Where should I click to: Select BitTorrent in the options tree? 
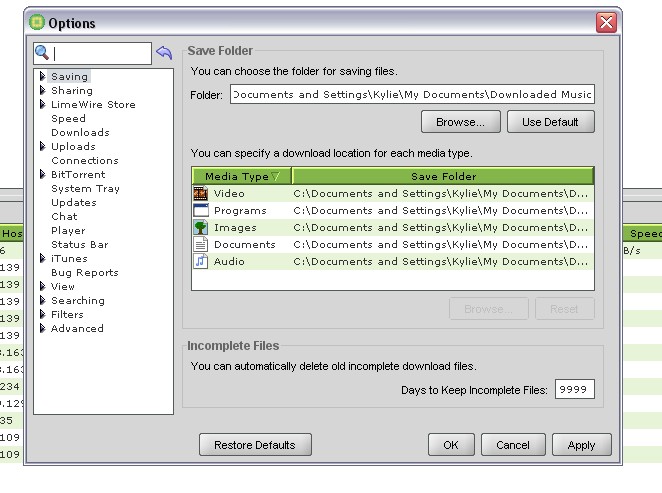tap(78, 174)
